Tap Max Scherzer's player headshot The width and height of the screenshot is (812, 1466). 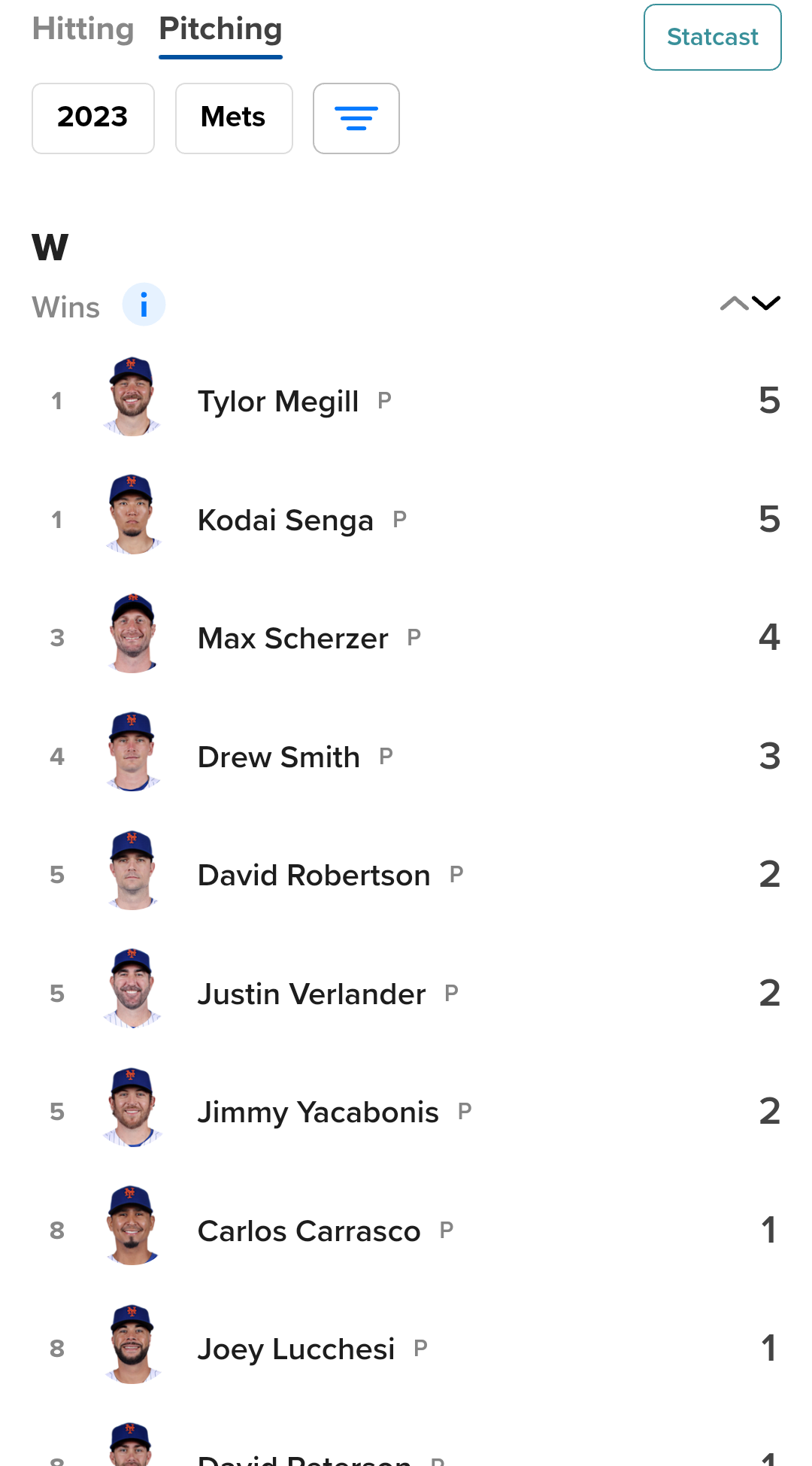(x=132, y=634)
